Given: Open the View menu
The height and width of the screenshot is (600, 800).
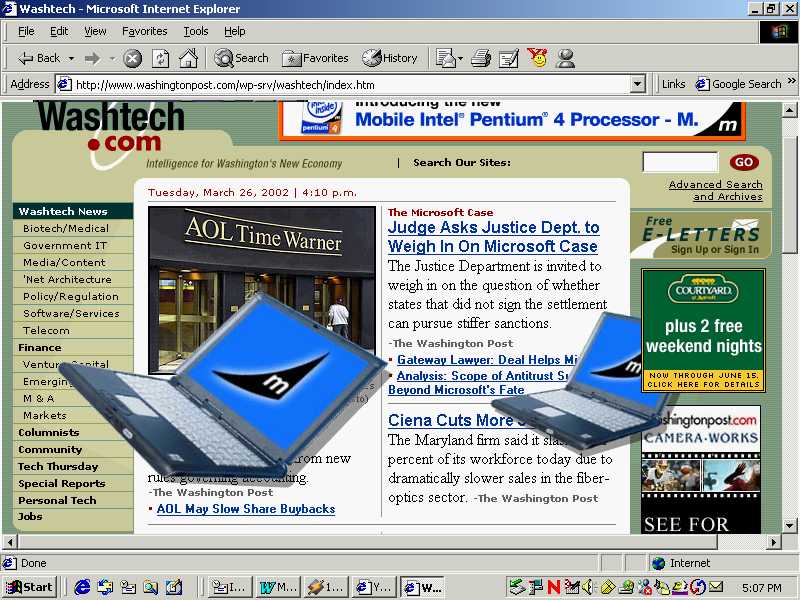Looking at the screenshot, I should (x=95, y=32).
